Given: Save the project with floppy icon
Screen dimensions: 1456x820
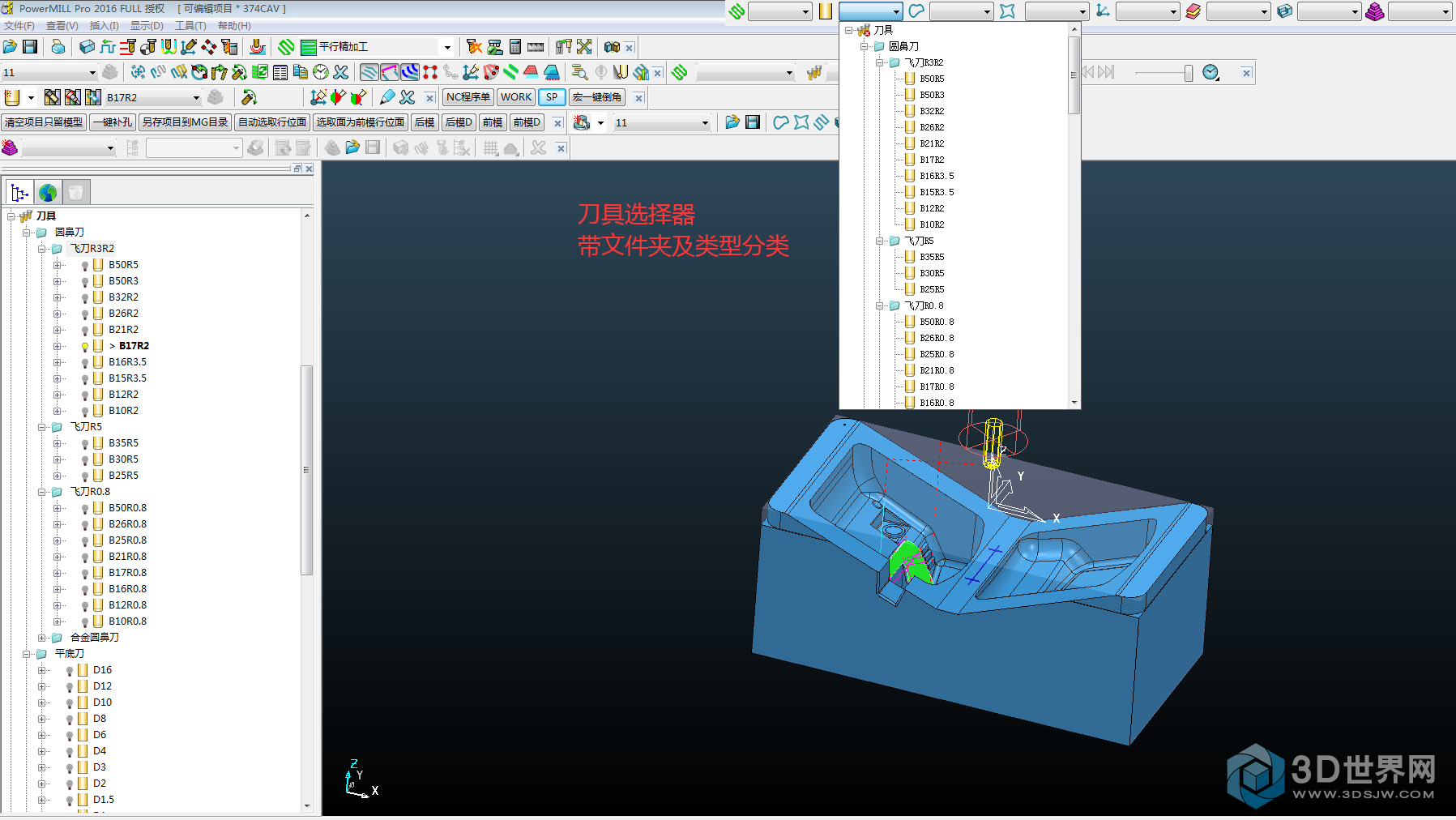Looking at the screenshot, I should (x=30, y=47).
